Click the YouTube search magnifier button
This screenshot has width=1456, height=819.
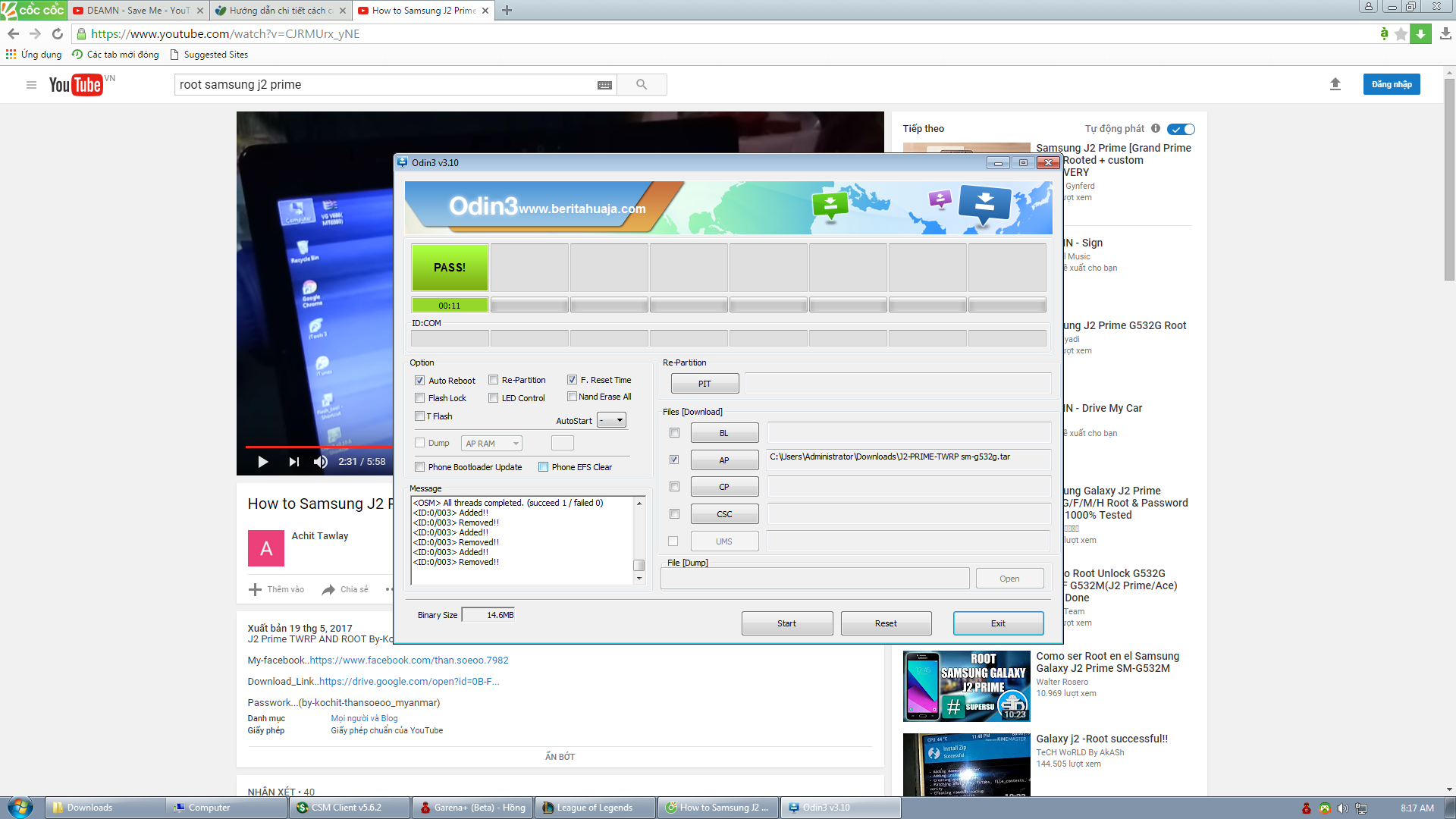pyautogui.click(x=642, y=84)
